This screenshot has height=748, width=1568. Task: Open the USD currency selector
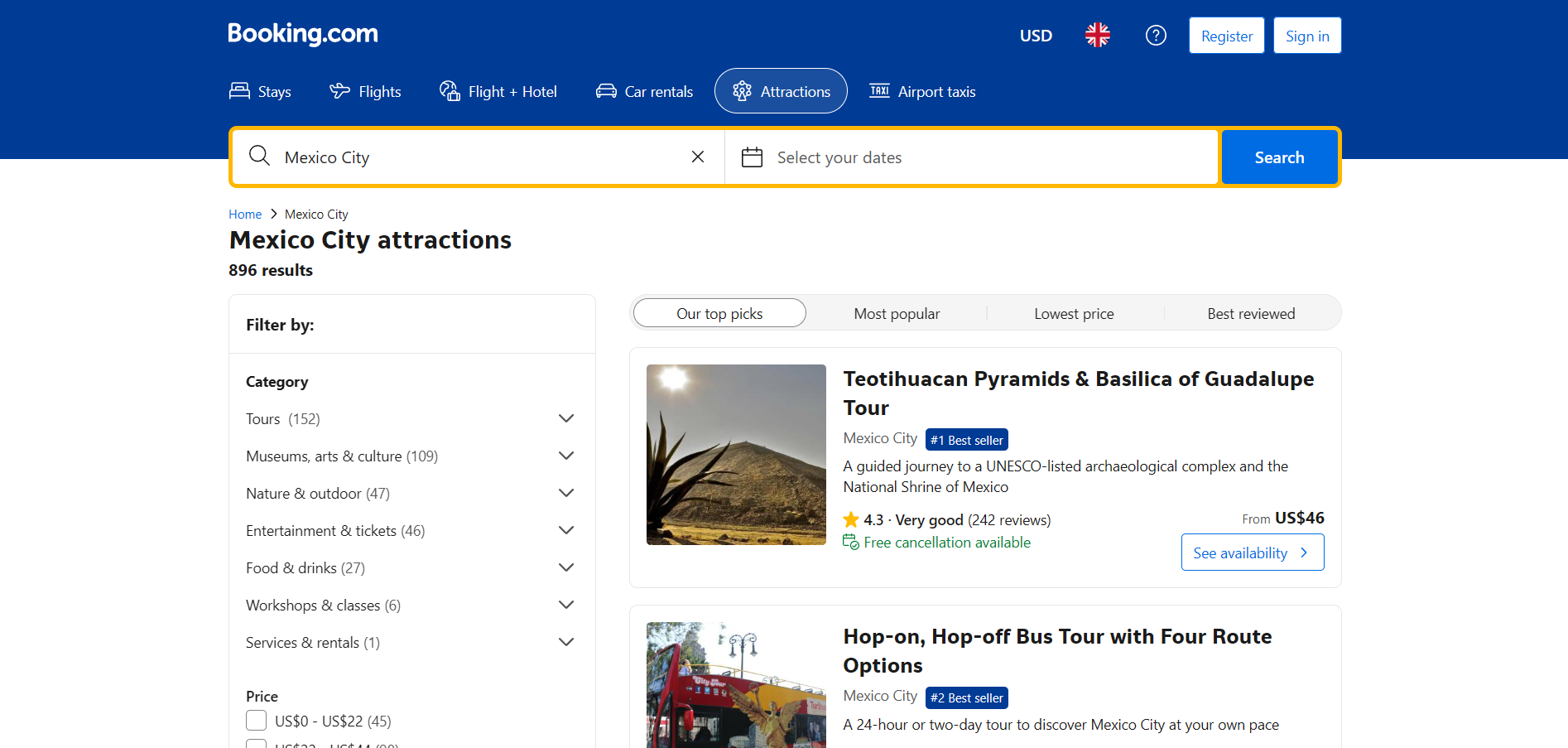1036,36
